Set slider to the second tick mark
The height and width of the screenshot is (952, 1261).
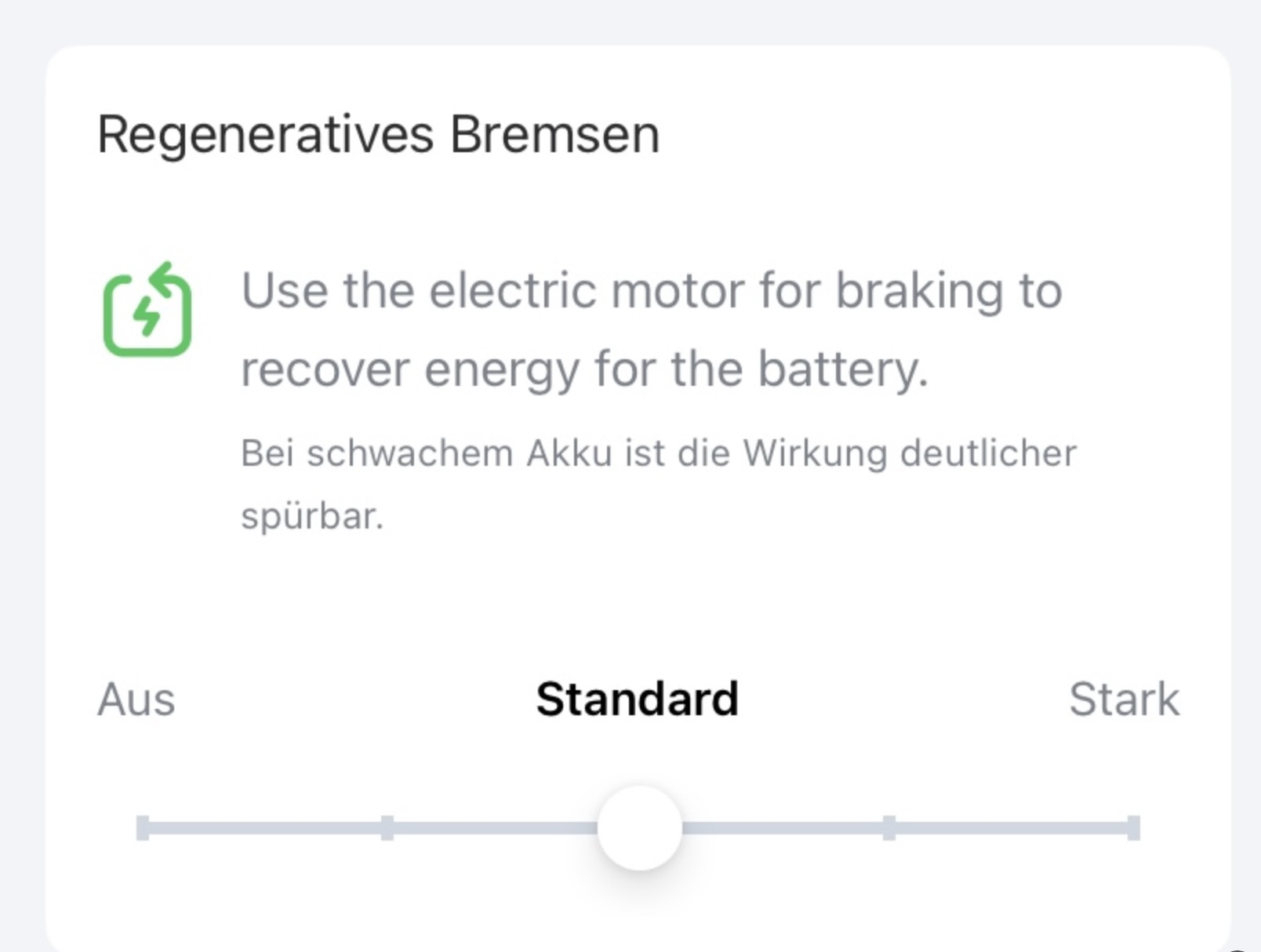tap(387, 828)
